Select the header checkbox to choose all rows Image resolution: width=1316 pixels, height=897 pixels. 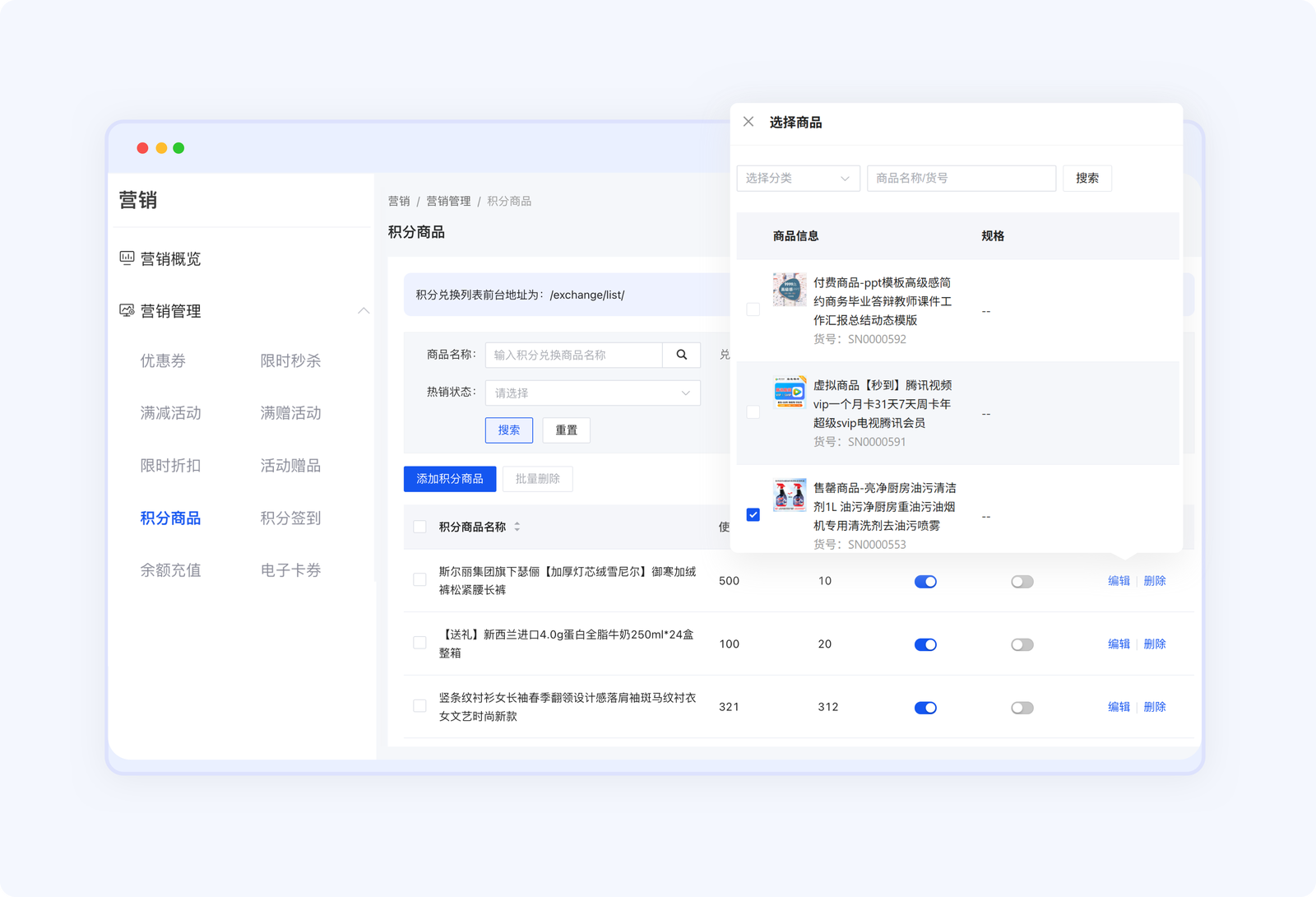click(418, 528)
